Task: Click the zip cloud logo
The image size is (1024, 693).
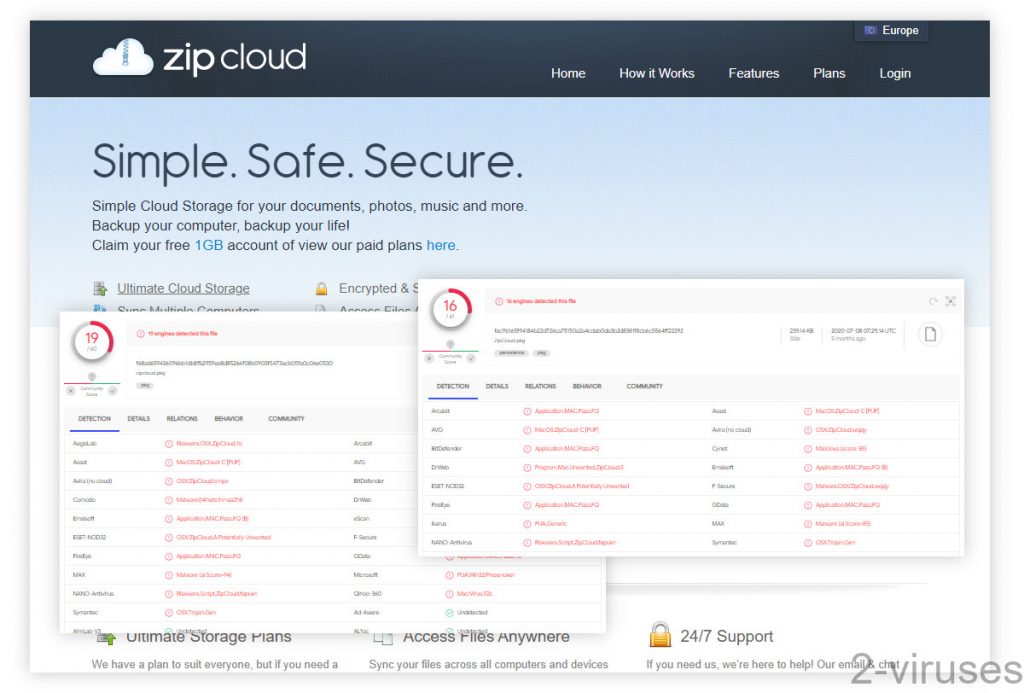Action: 199,58
